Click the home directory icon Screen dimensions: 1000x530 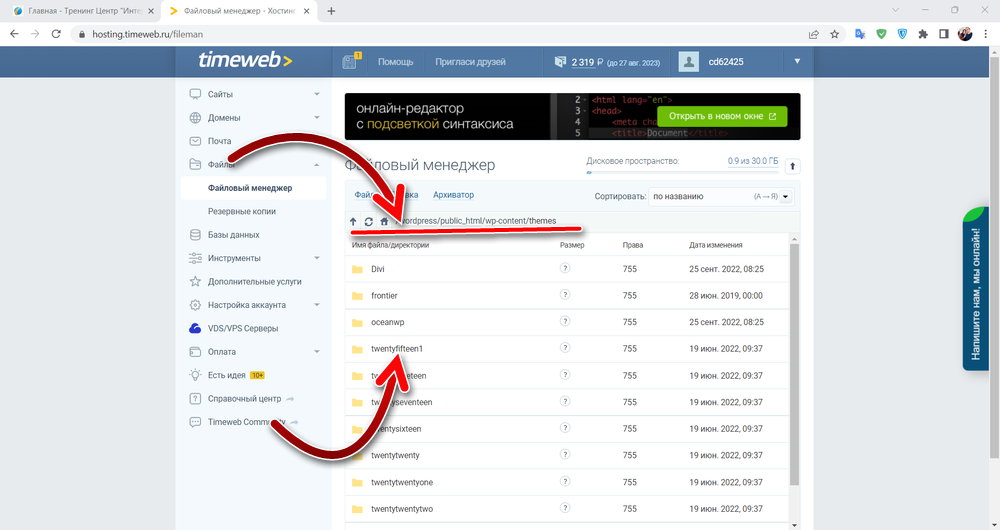tap(384, 221)
